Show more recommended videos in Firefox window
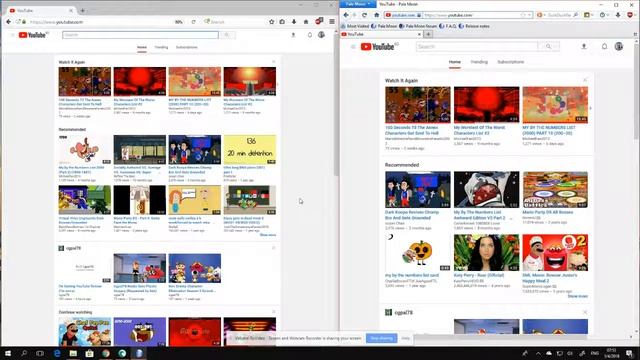Image resolution: width=640 pixels, height=360 pixels. (x=268, y=235)
